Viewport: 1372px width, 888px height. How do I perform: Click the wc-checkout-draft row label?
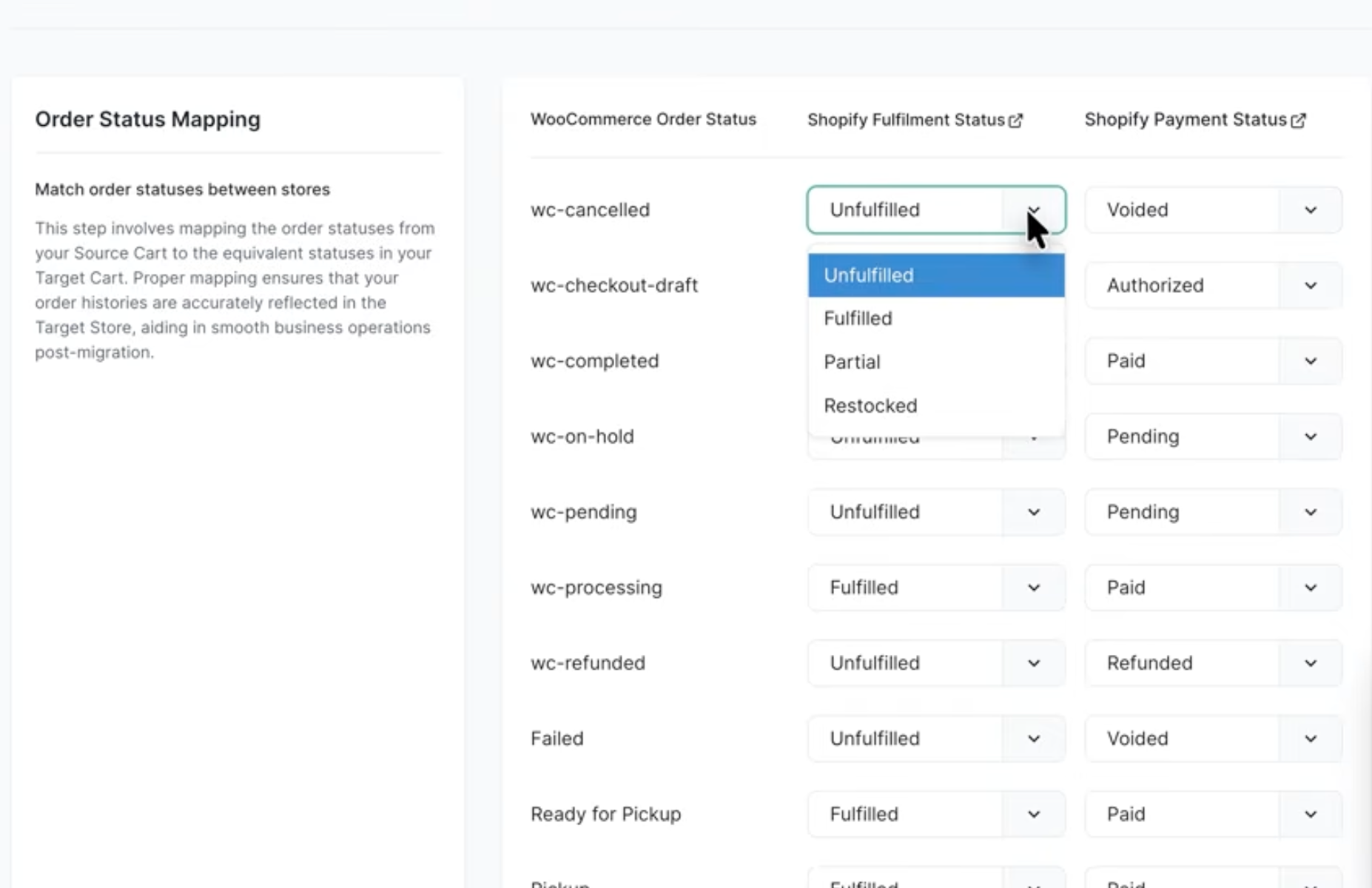point(614,286)
